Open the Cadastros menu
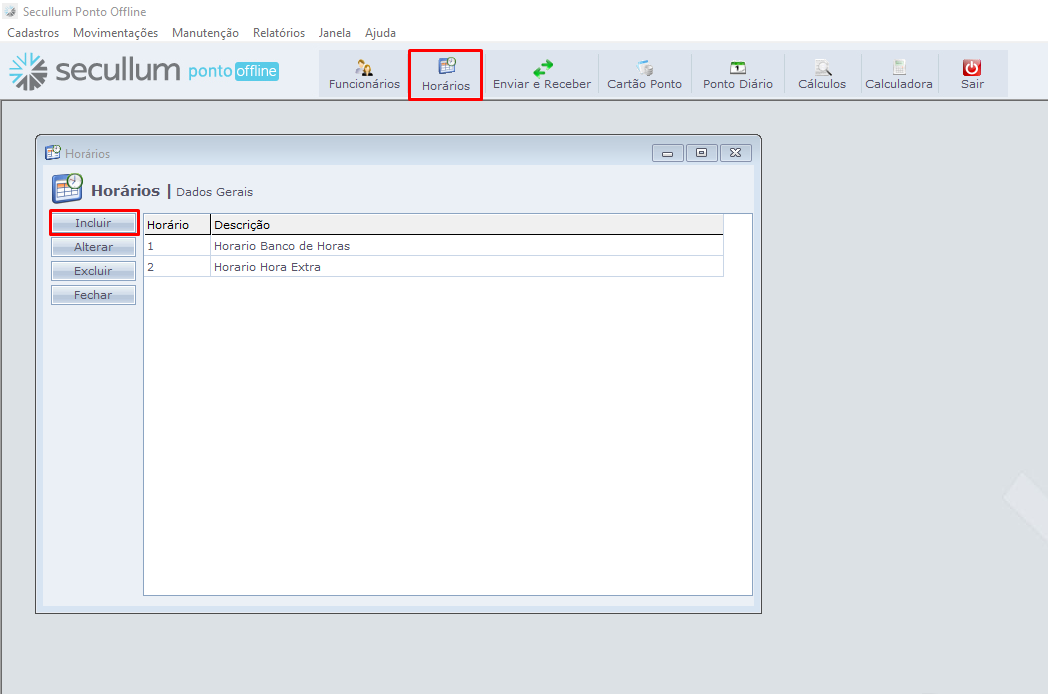Screen dimensions: 1048x694 coord(33,33)
